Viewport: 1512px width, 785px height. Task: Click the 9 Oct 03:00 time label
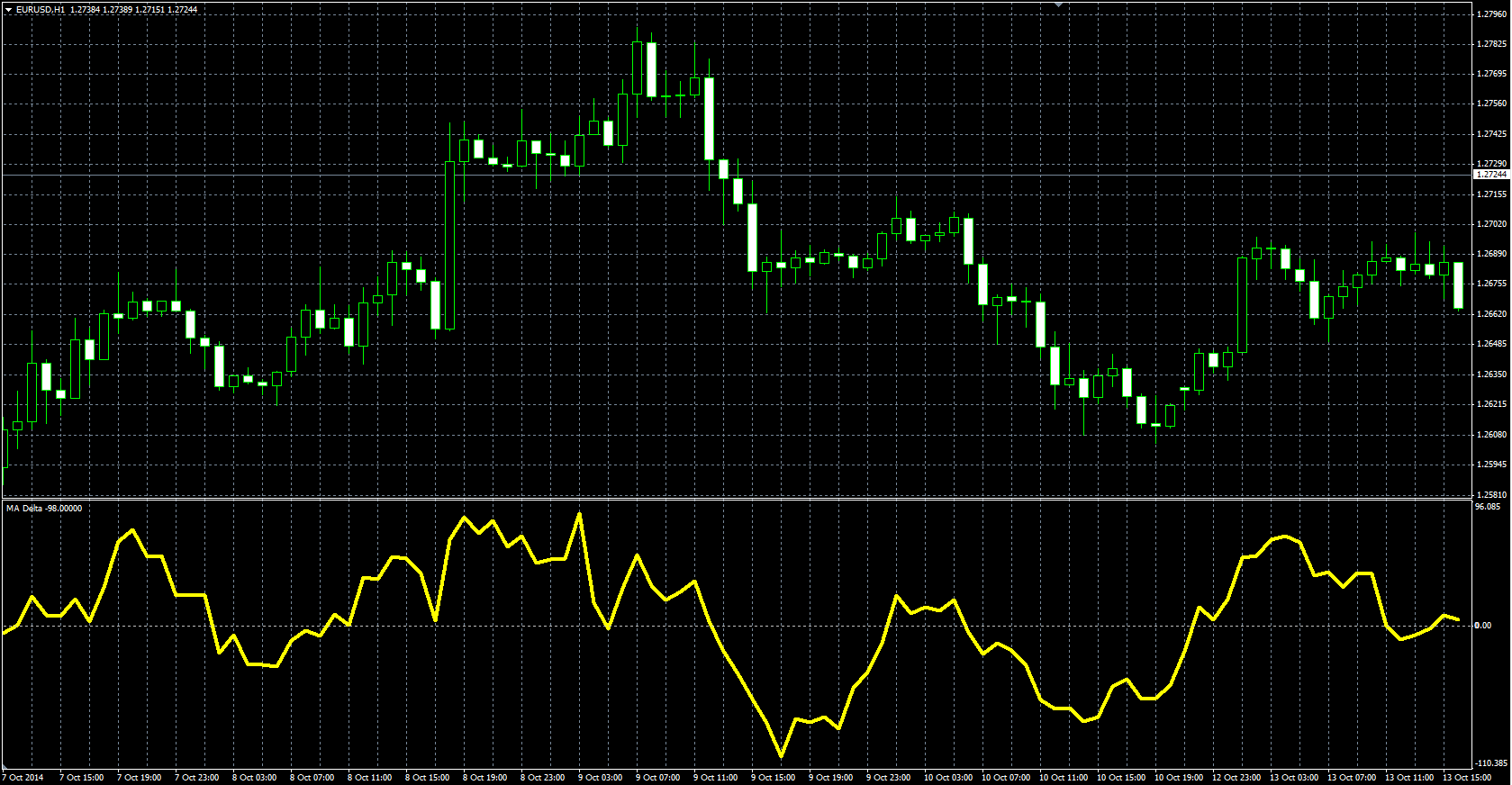[601, 777]
